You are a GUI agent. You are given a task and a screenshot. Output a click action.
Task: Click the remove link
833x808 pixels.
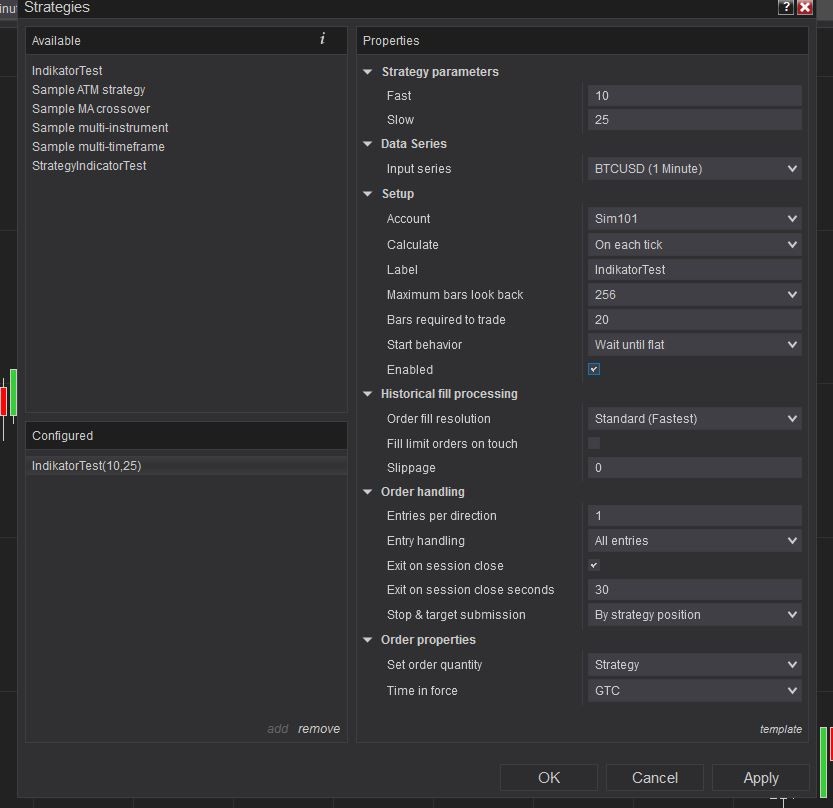[x=319, y=729]
